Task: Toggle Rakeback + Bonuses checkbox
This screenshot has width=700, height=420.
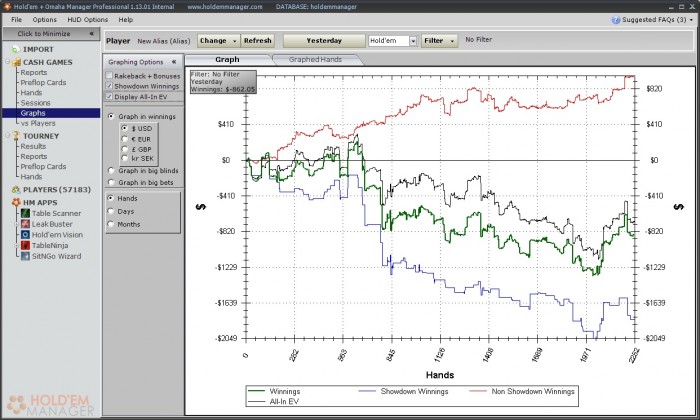Action: 109,76
